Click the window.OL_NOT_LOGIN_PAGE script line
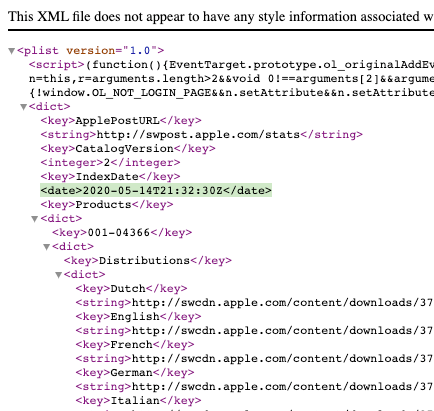Viewport: 434px width, 411px height. 231,92
